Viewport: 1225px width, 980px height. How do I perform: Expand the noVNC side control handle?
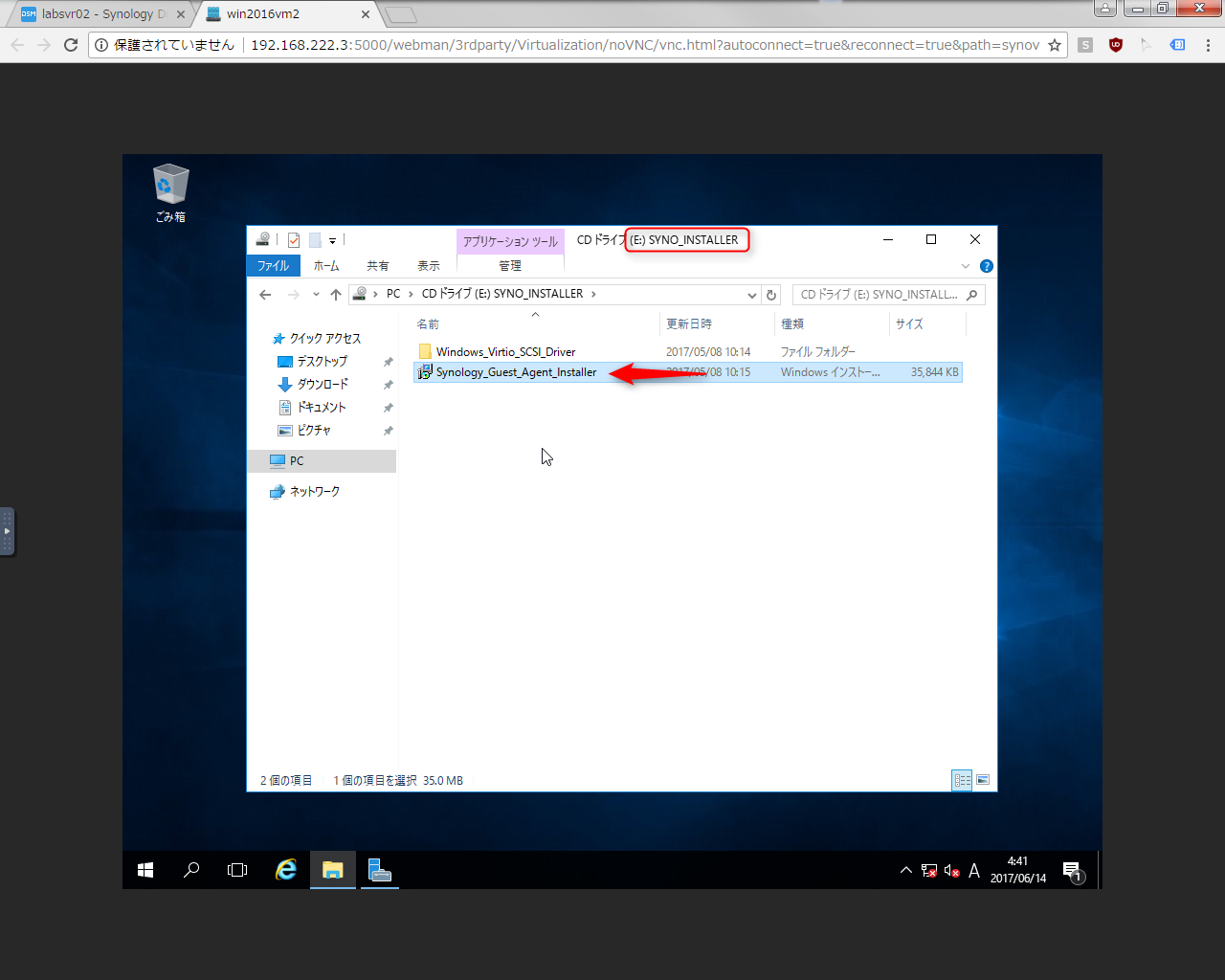pyautogui.click(x=7, y=532)
